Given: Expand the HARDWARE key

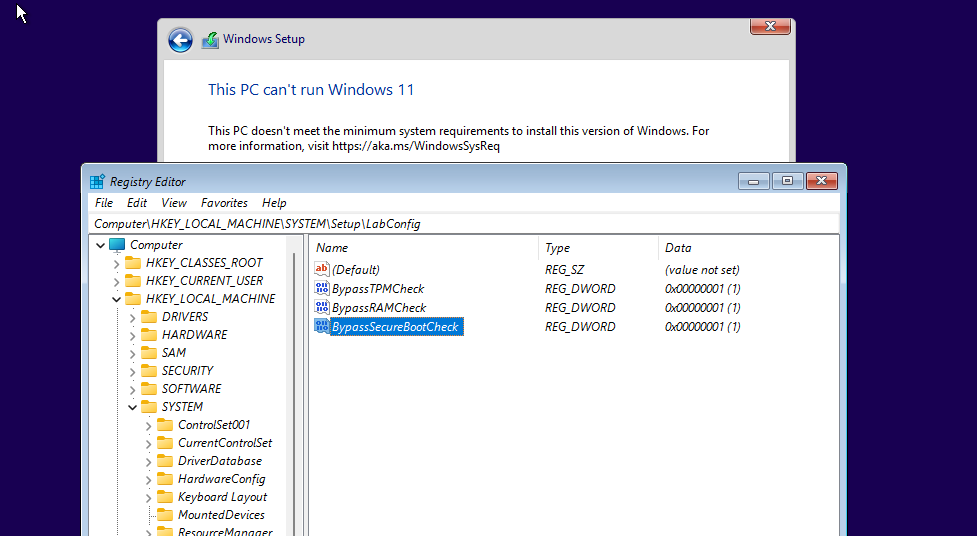Looking at the screenshot, I should (x=132, y=336).
